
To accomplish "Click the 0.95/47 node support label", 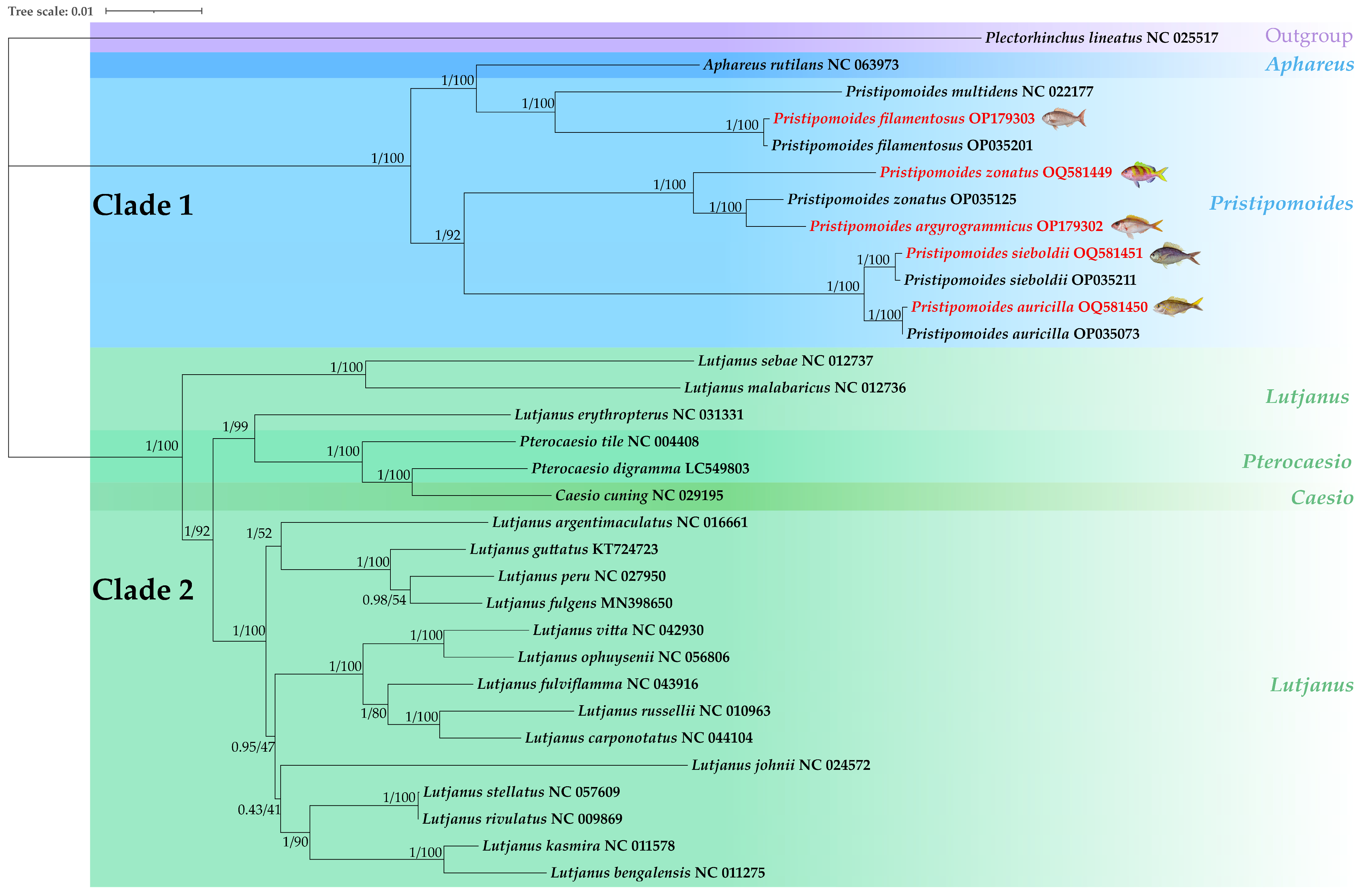I will (x=253, y=747).
